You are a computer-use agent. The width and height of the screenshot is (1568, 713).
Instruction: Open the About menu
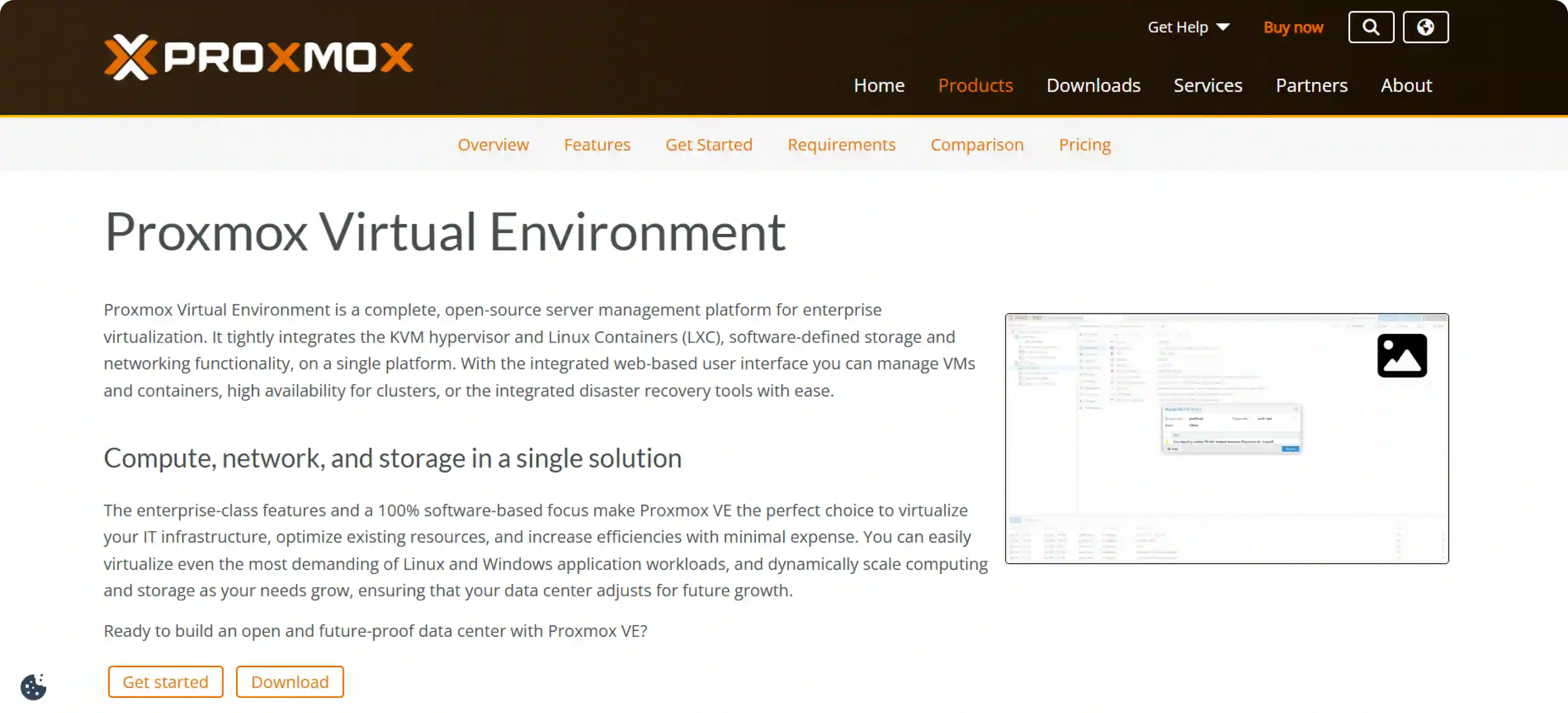1406,85
